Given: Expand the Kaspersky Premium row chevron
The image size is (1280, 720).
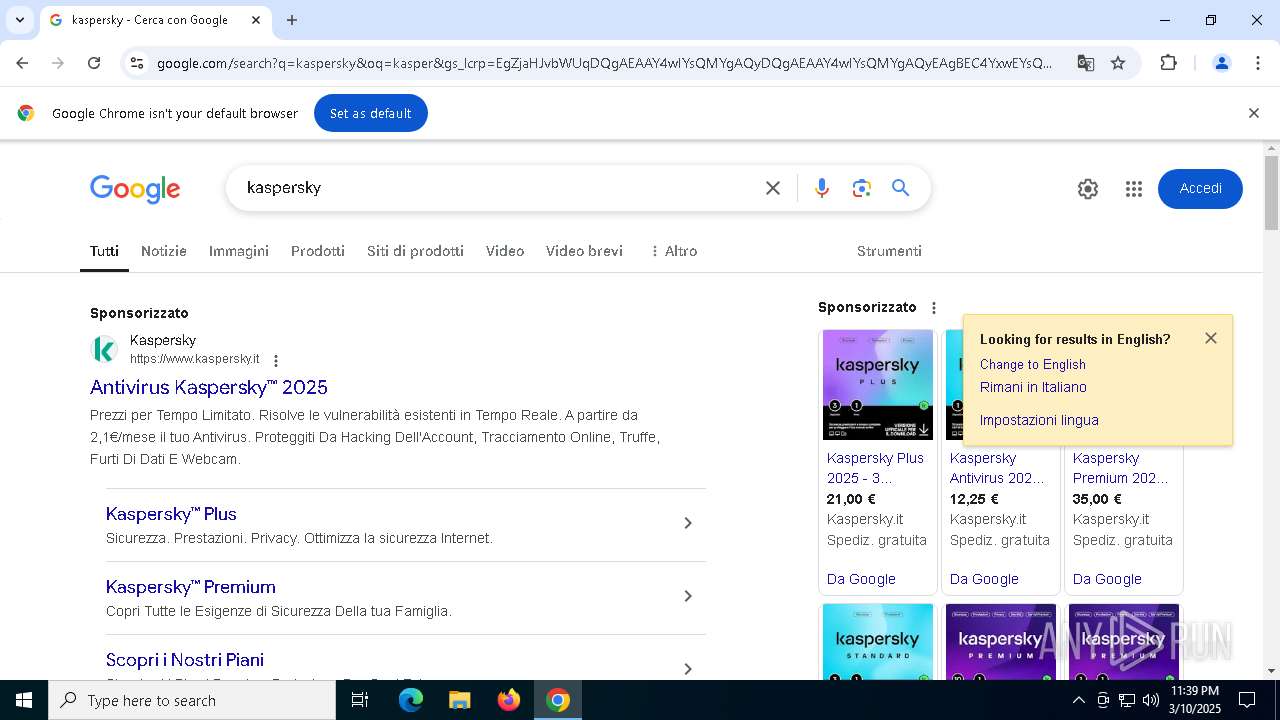Looking at the screenshot, I should point(687,596).
